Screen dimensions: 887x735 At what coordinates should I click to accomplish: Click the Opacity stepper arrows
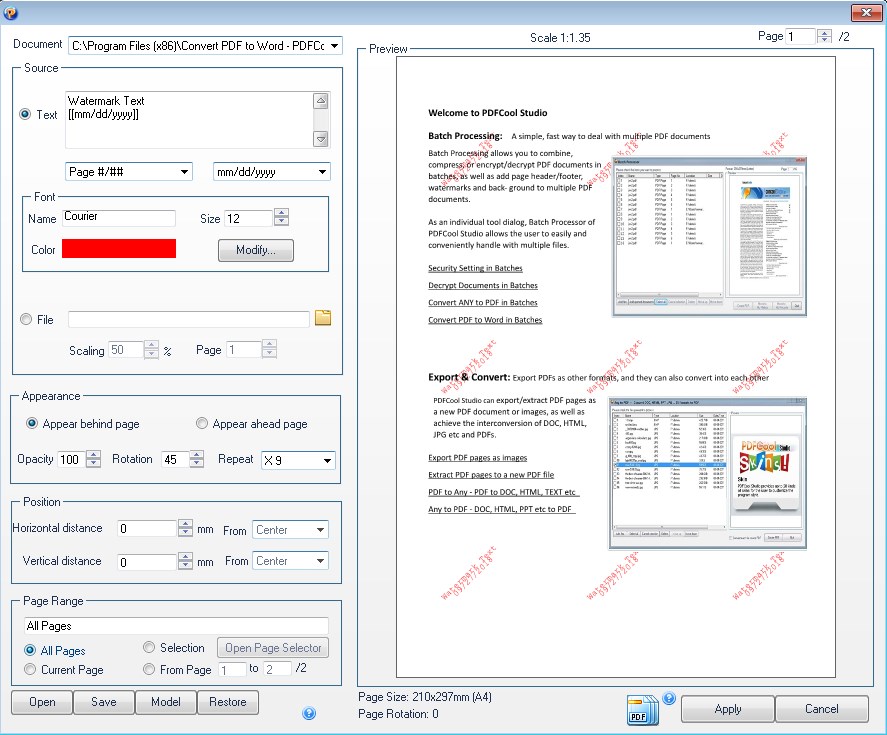click(93, 459)
